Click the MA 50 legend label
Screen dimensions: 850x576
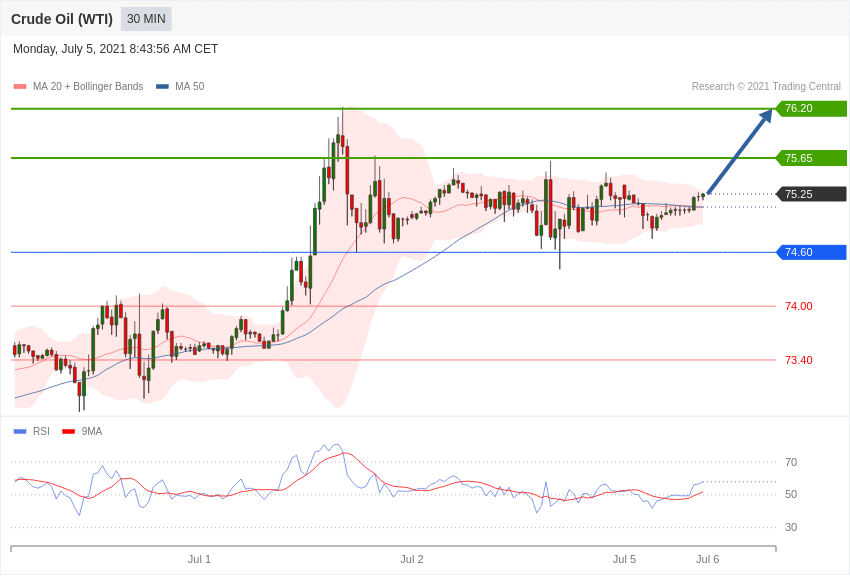click(190, 86)
